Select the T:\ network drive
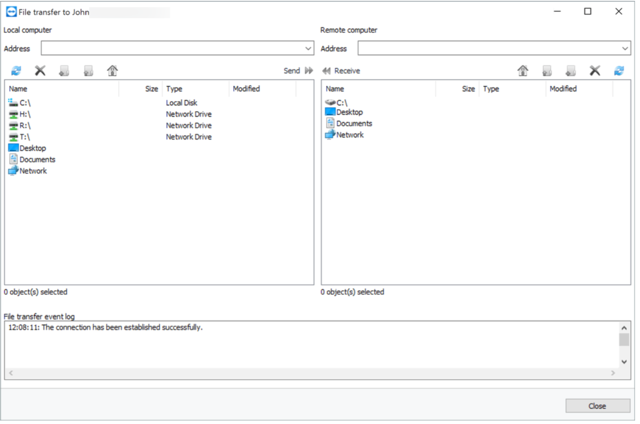This screenshot has height=424, width=640. click(x=19, y=137)
